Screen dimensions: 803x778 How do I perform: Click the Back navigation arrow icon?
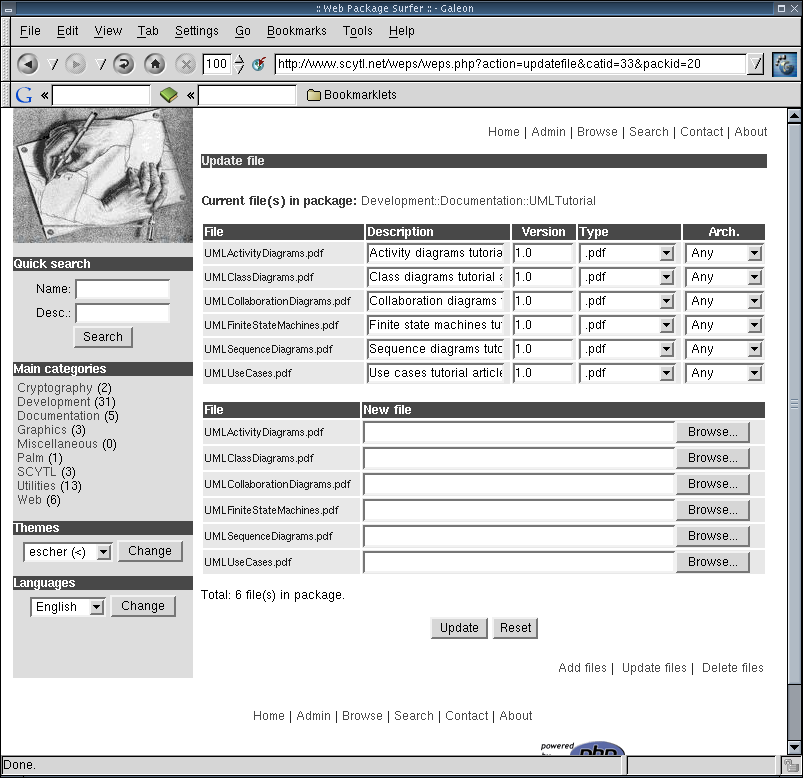28,64
